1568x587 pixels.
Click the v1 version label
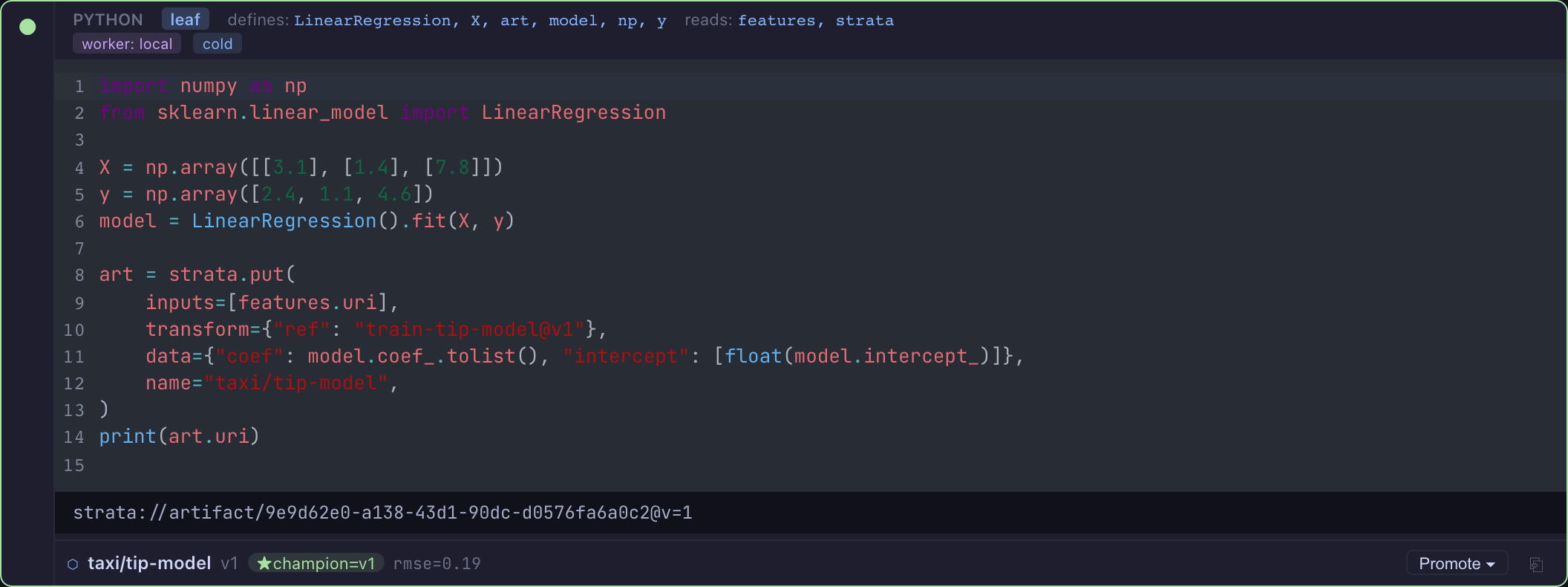pyautogui.click(x=229, y=564)
